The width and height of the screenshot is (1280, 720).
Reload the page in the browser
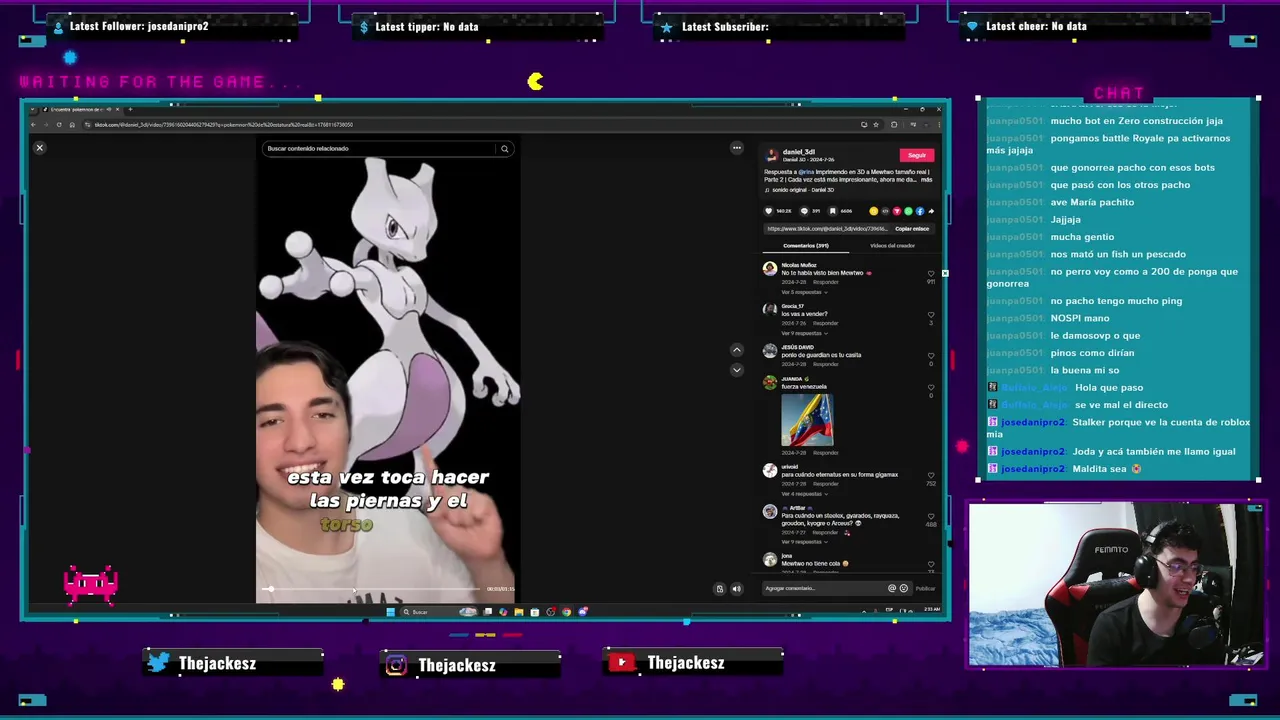pyautogui.click(x=59, y=125)
